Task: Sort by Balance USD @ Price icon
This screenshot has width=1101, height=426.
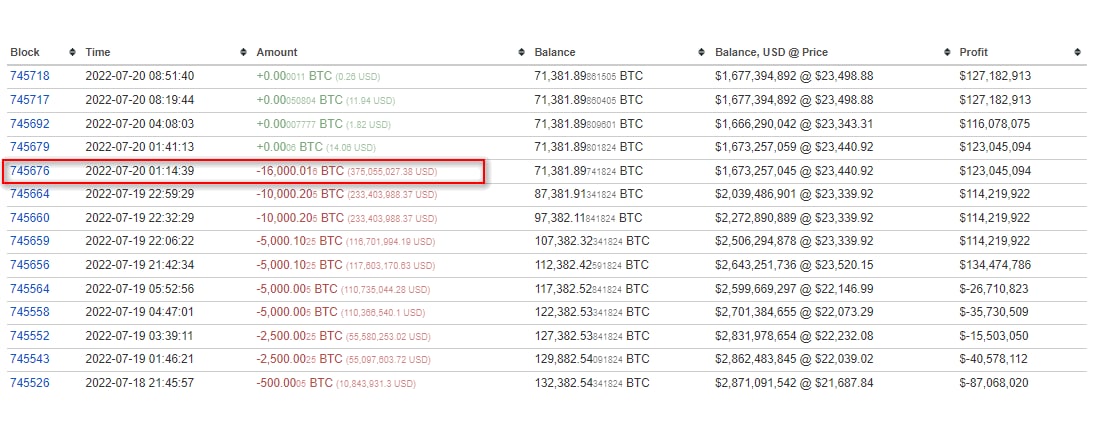Action: click(x=947, y=52)
